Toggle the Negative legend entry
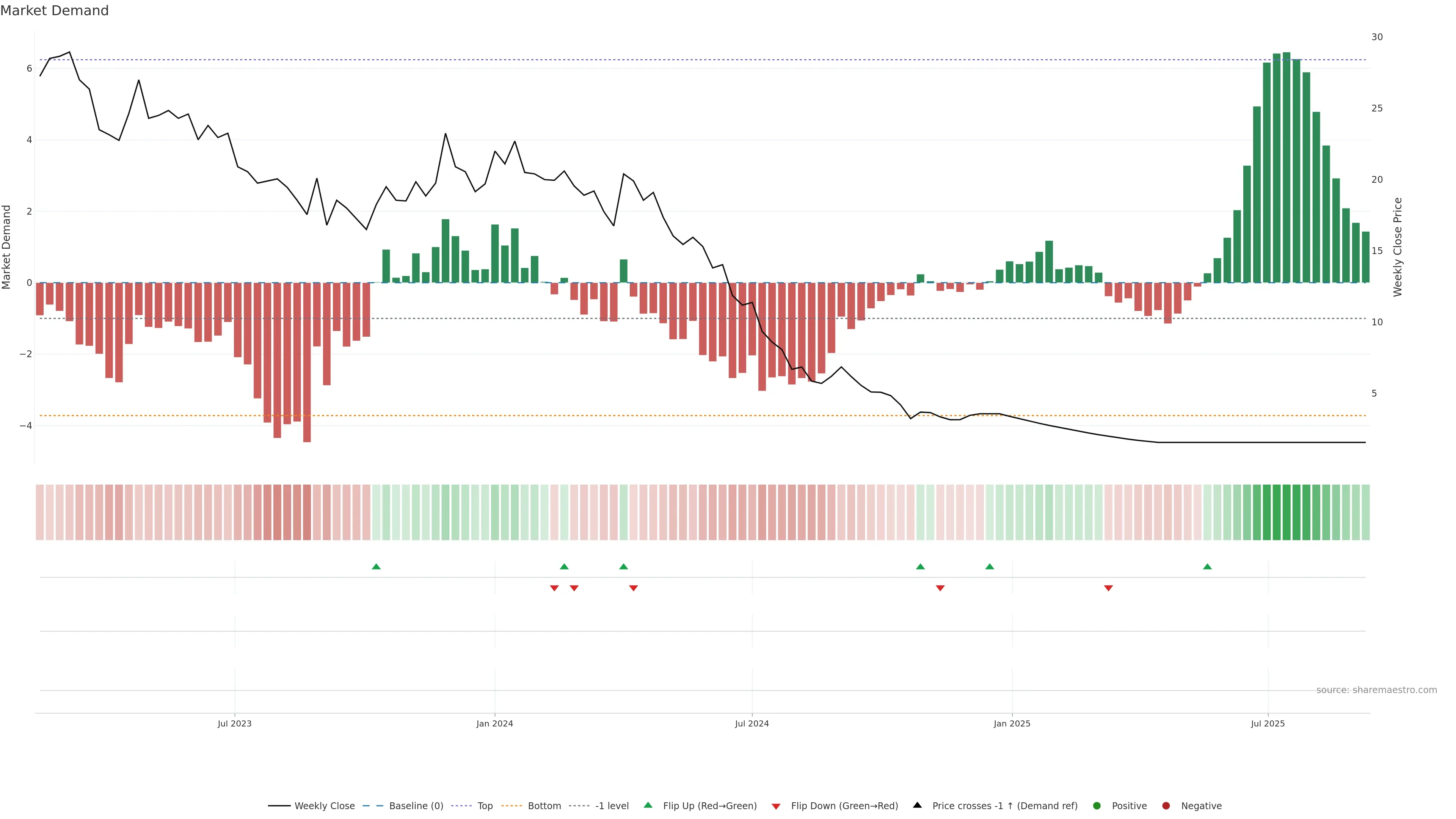The width and height of the screenshot is (1456, 819). coord(1201,806)
